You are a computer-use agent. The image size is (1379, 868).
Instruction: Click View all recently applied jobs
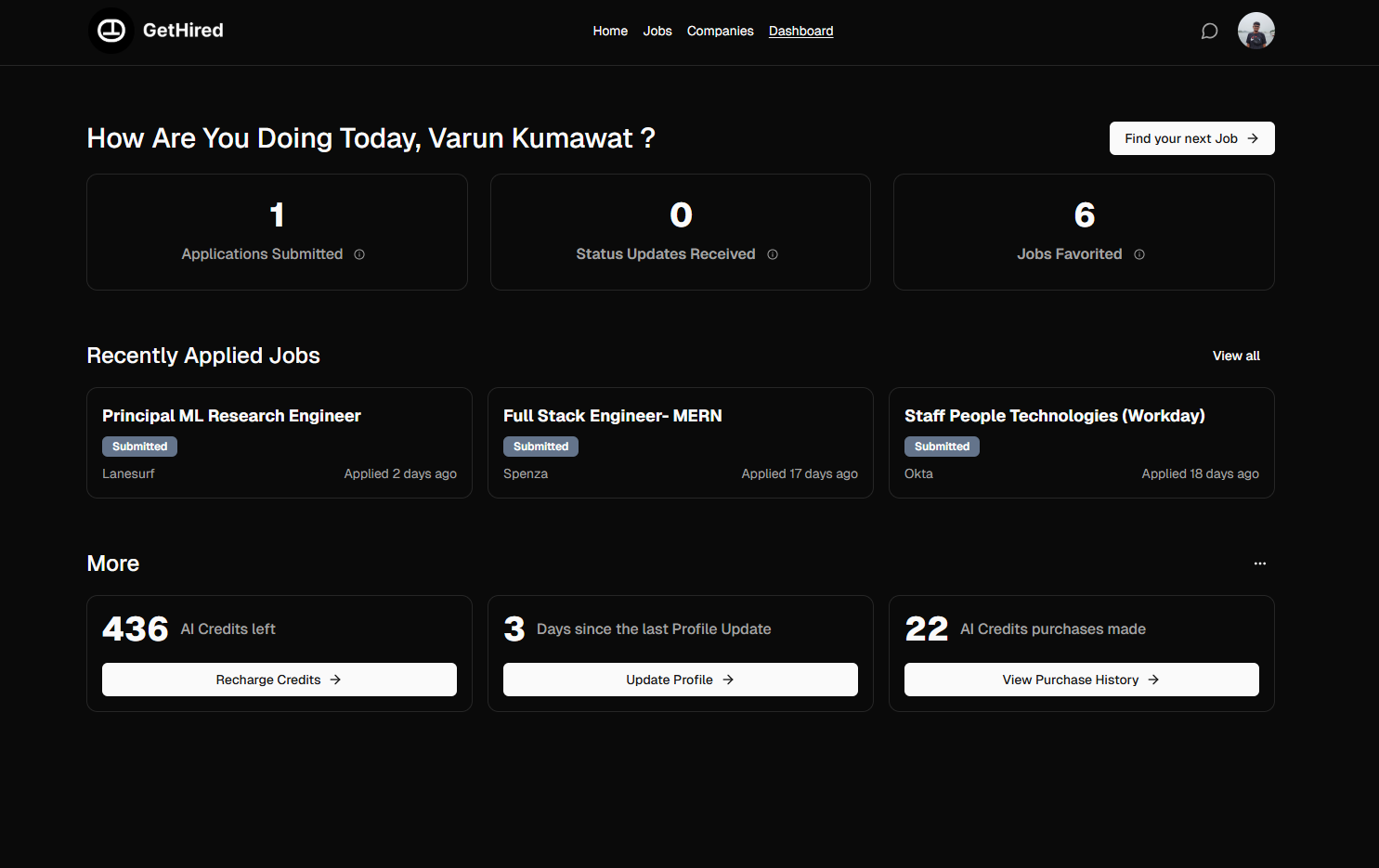click(x=1236, y=356)
